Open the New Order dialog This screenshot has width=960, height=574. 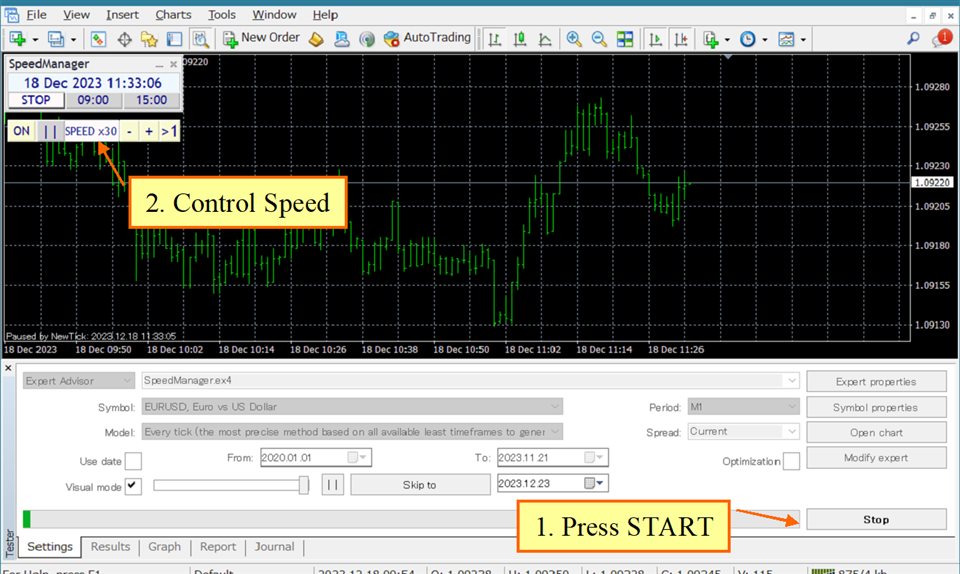point(261,39)
